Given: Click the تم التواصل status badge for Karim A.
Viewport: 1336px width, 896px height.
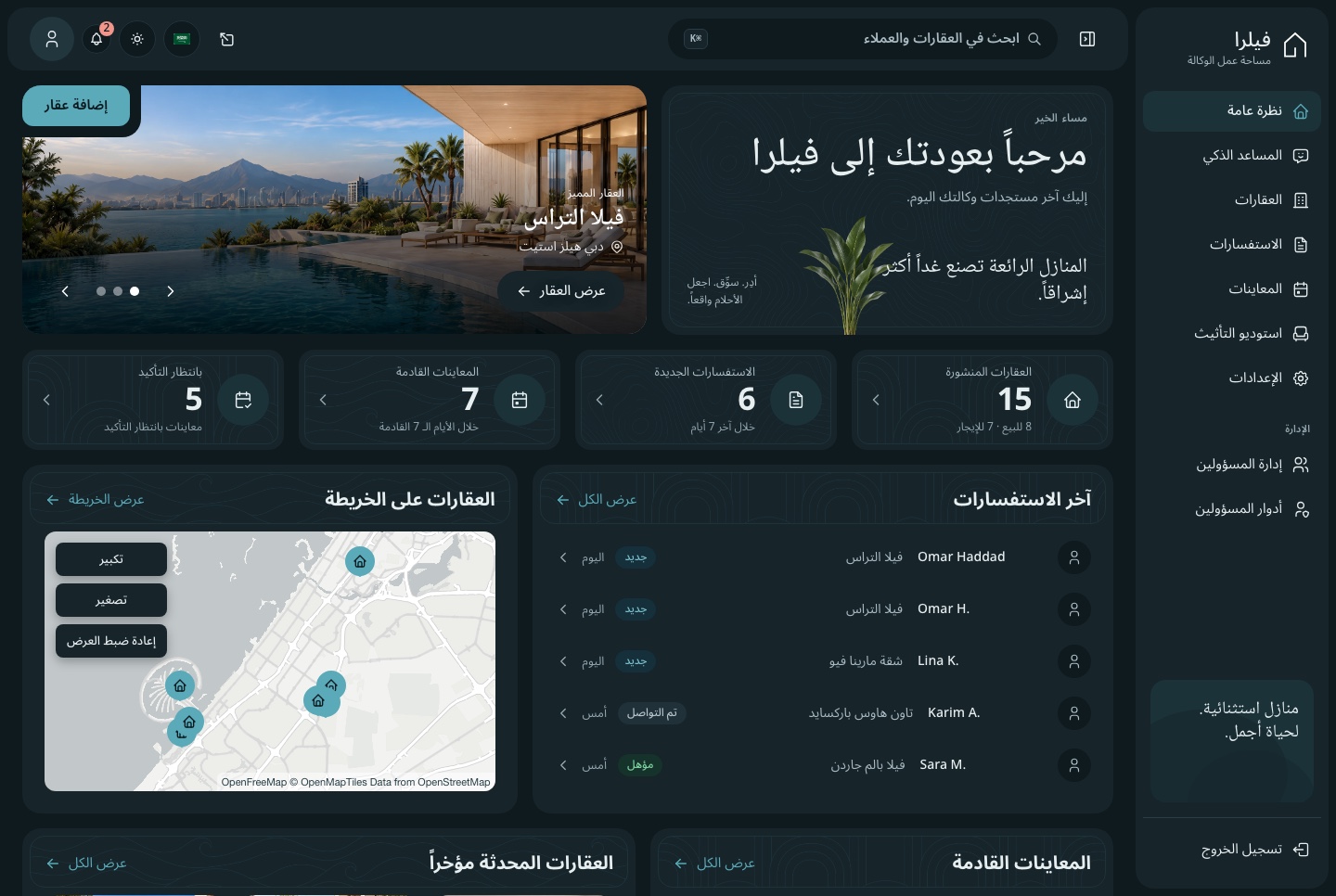Looking at the screenshot, I should 652,713.
